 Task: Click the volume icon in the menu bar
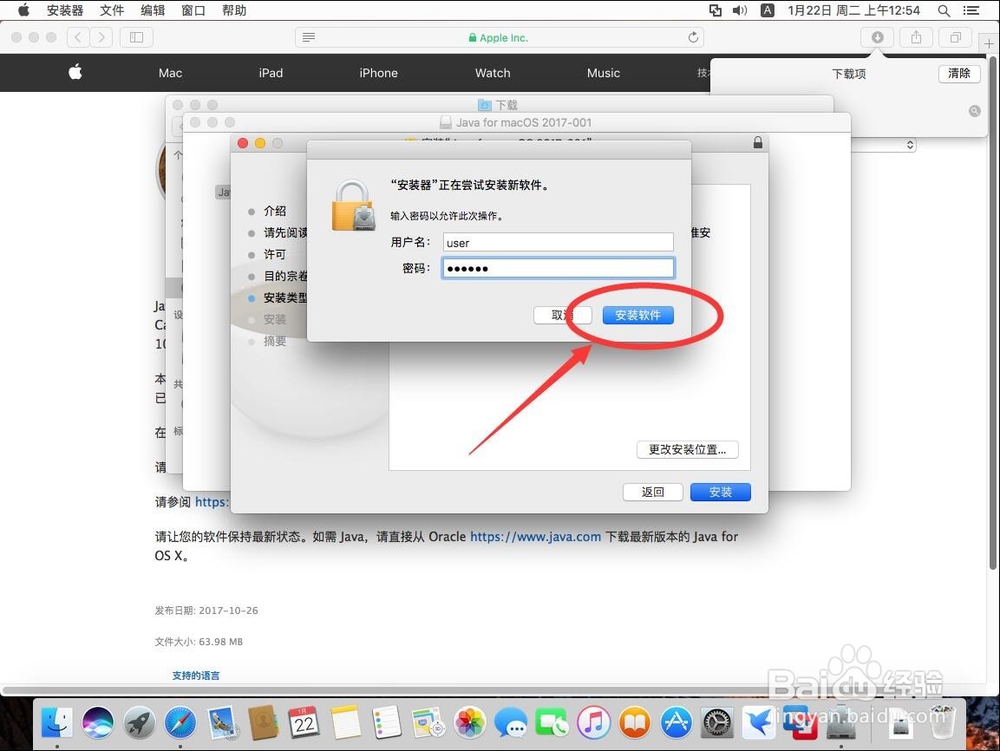point(739,11)
